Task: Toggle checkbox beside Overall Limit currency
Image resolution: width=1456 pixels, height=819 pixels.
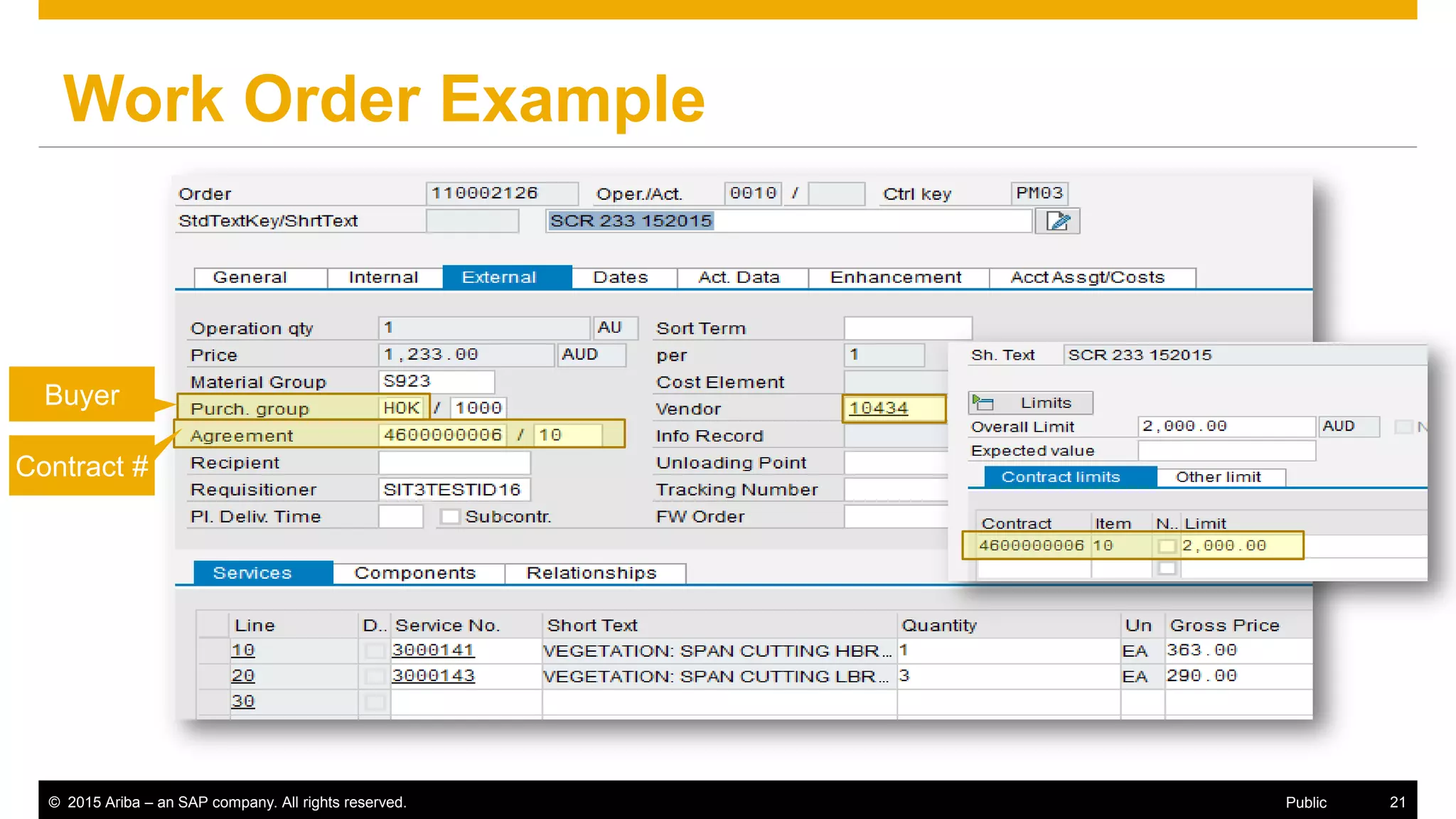Action: point(1403,427)
